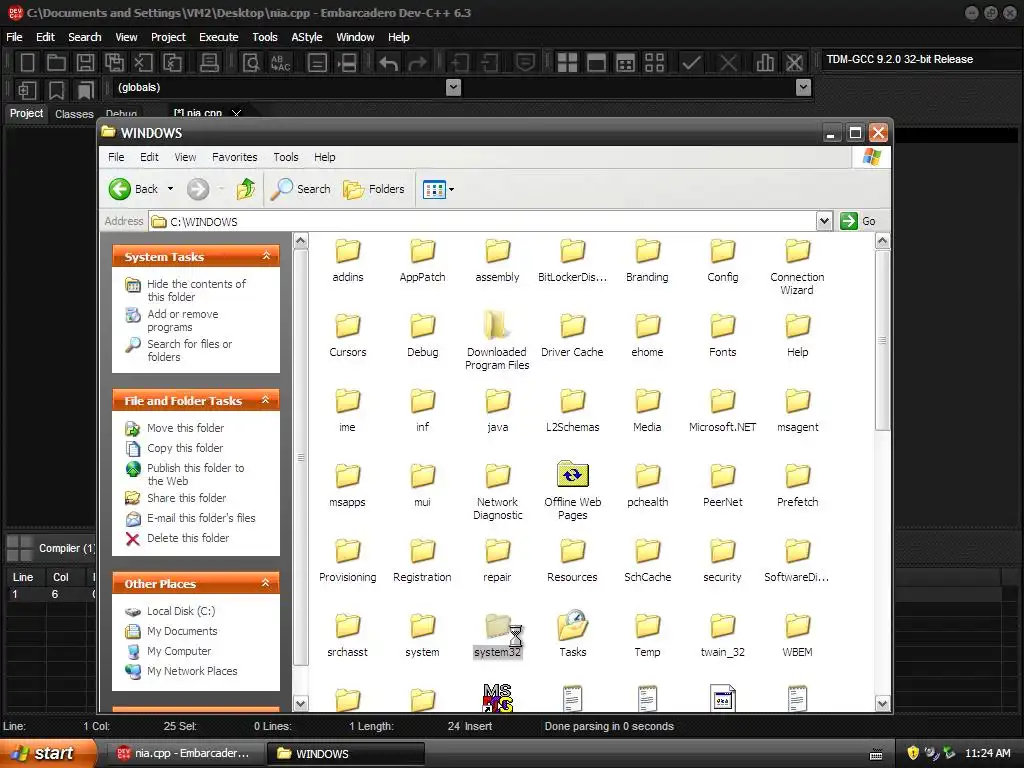Open the Execute menu in Dev-C++
Viewport: 1024px width, 768px height.
click(x=219, y=37)
